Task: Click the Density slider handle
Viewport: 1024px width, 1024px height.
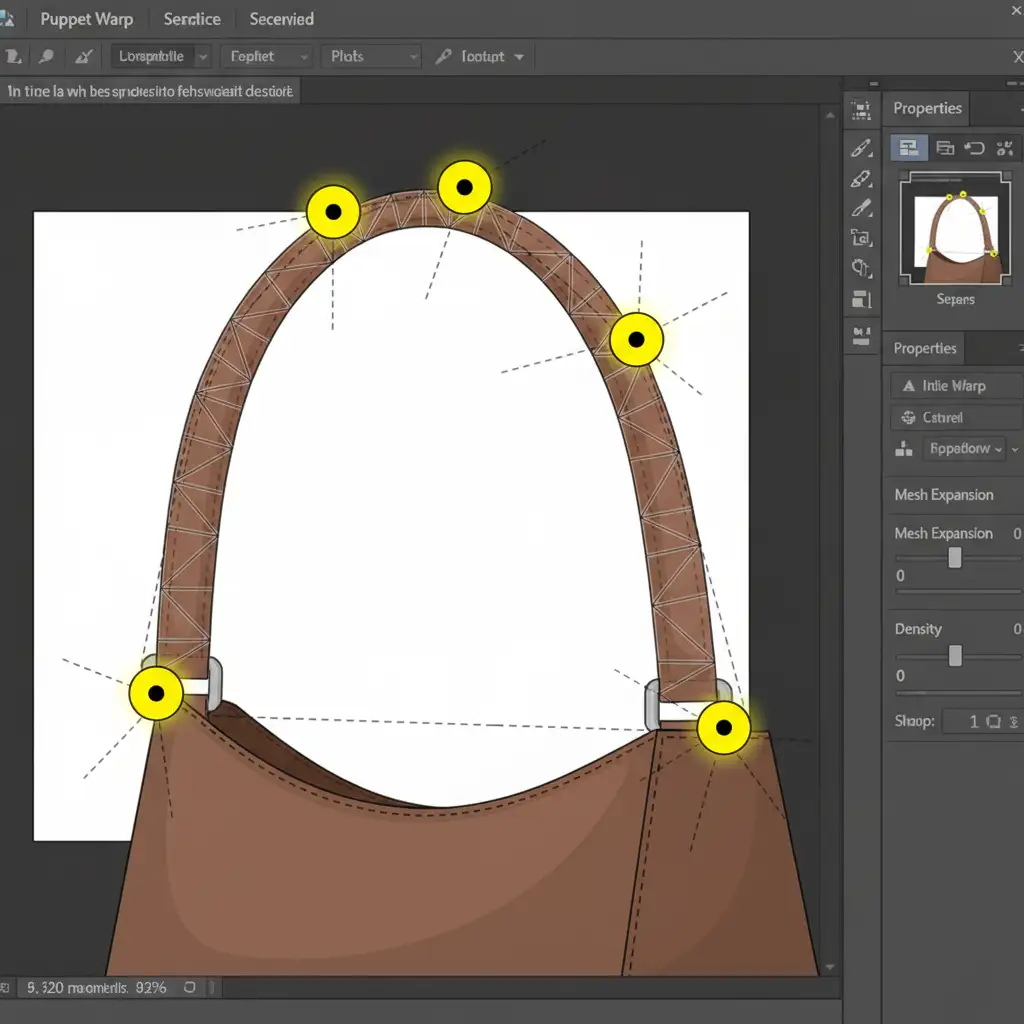Action: pyautogui.click(x=955, y=655)
